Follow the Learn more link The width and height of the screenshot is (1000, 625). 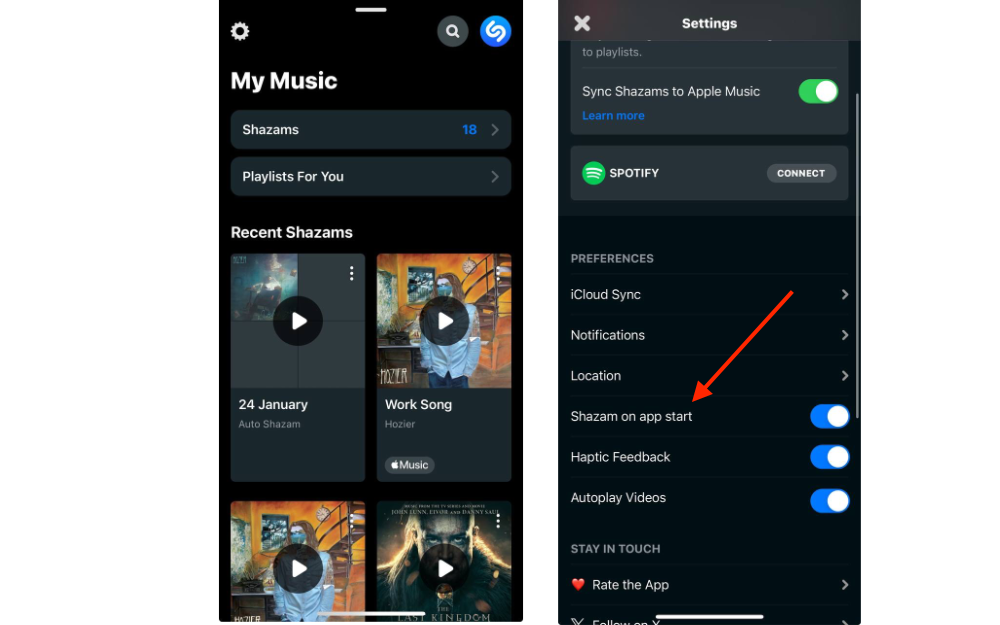pyautogui.click(x=613, y=115)
